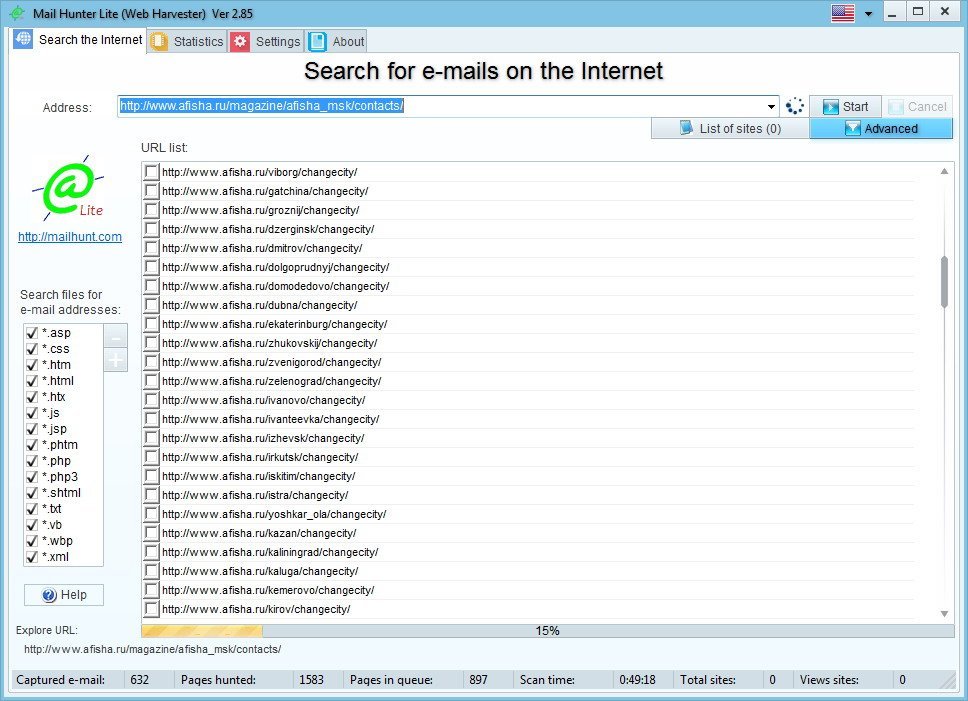This screenshot has height=701, width=968.
Task: Disable searching *.php files
Action: click(x=32, y=460)
